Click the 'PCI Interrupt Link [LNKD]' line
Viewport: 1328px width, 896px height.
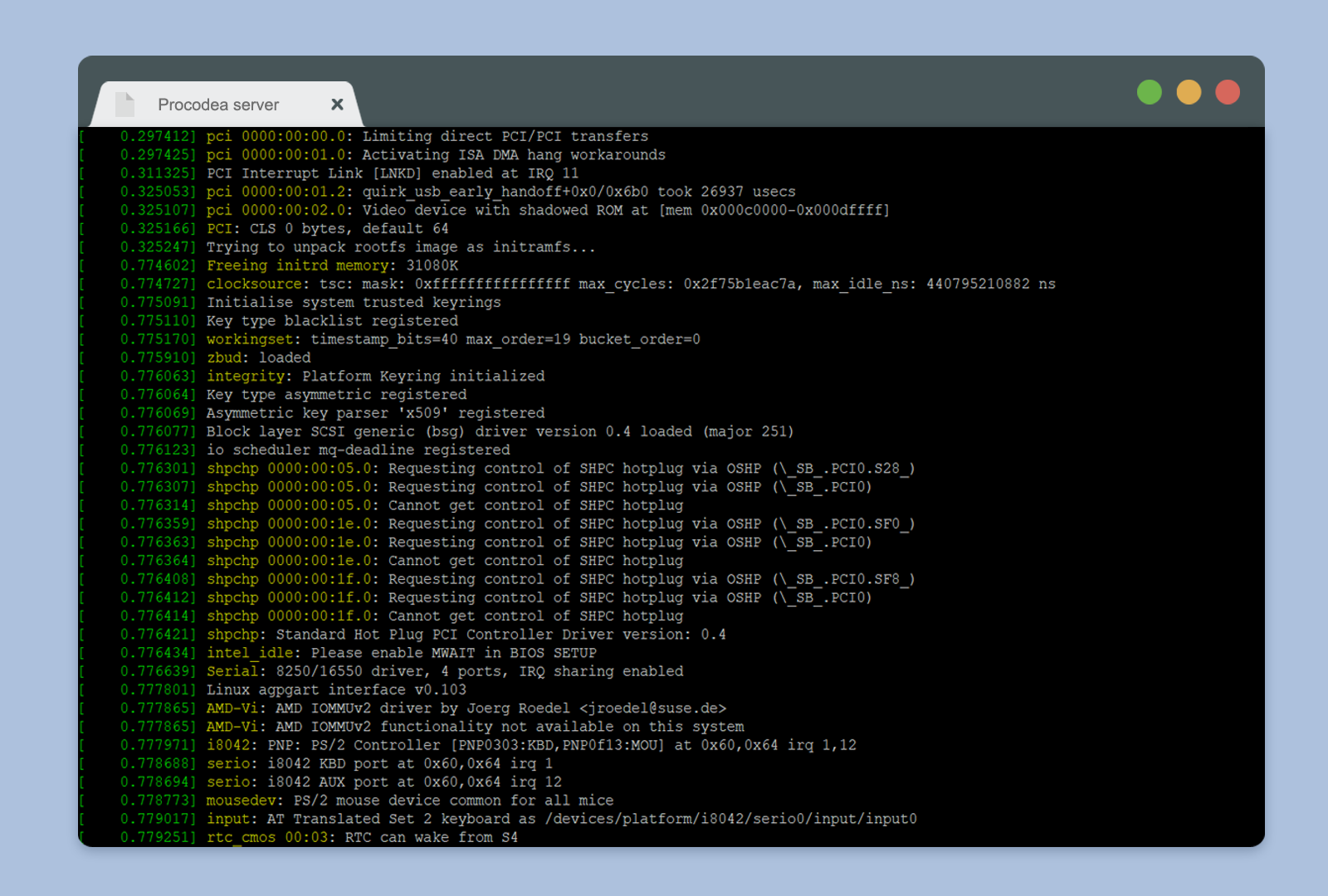click(392, 173)
